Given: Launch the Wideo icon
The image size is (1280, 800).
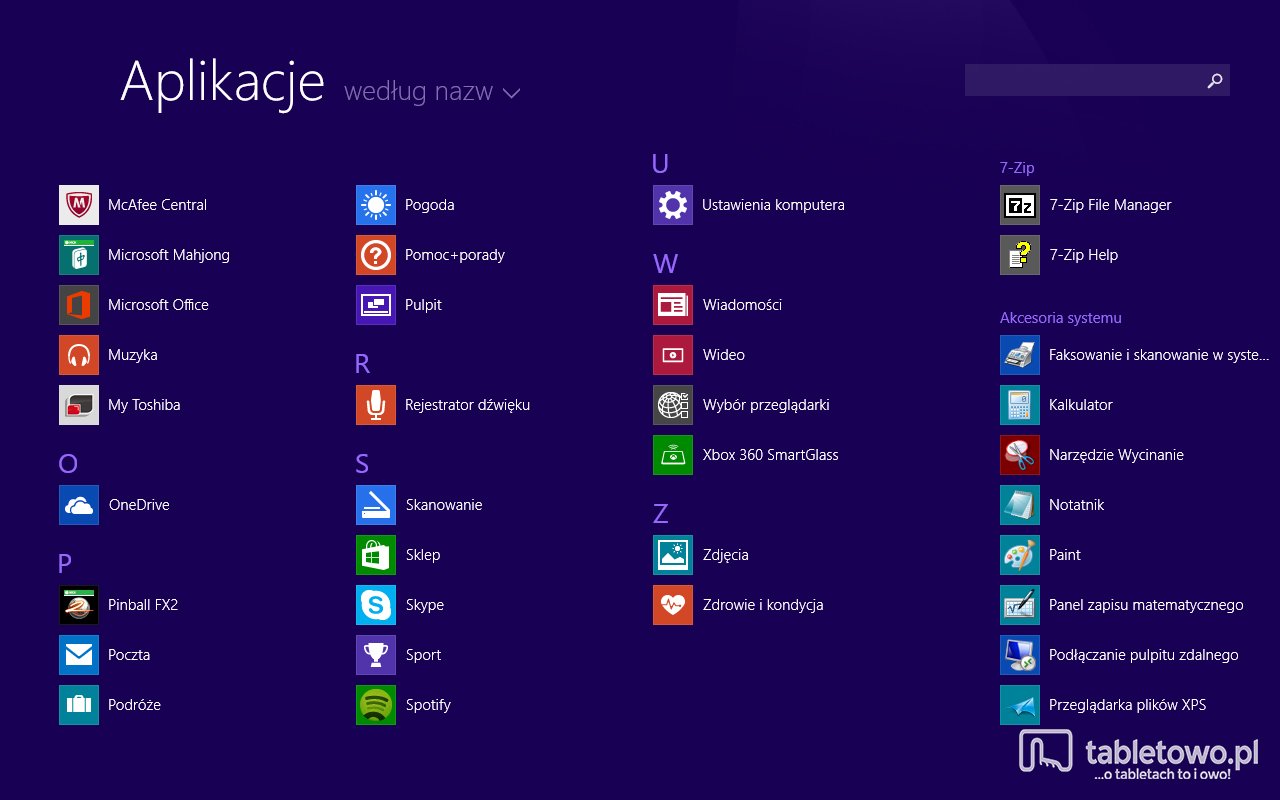Looking at the screenshot, I should click(673, 355).
